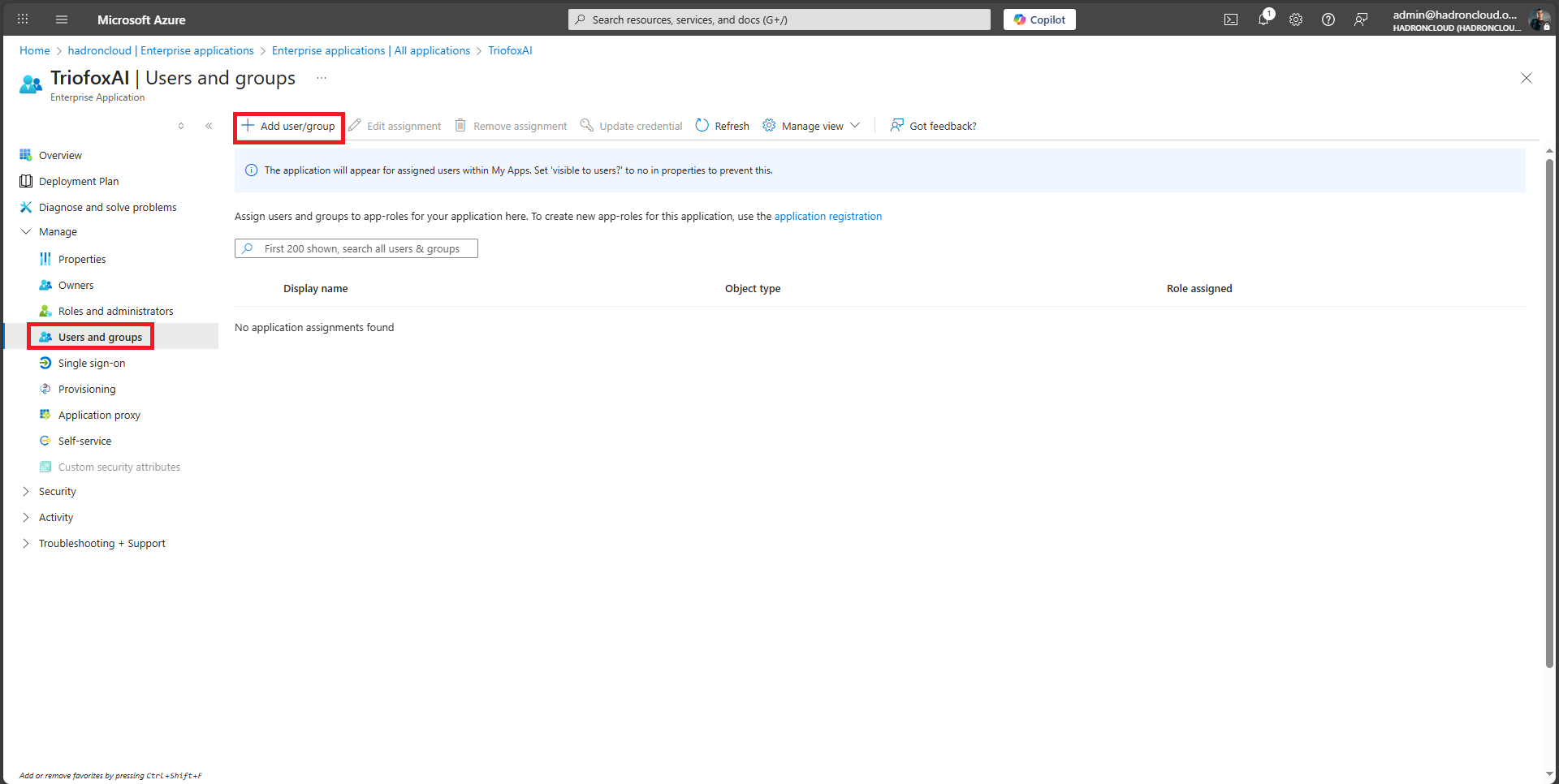The height and width of the screenshot is (784, 1559).
Task: Collapse the sidebar with the double chevron
Action: click(x=209, y=126)
